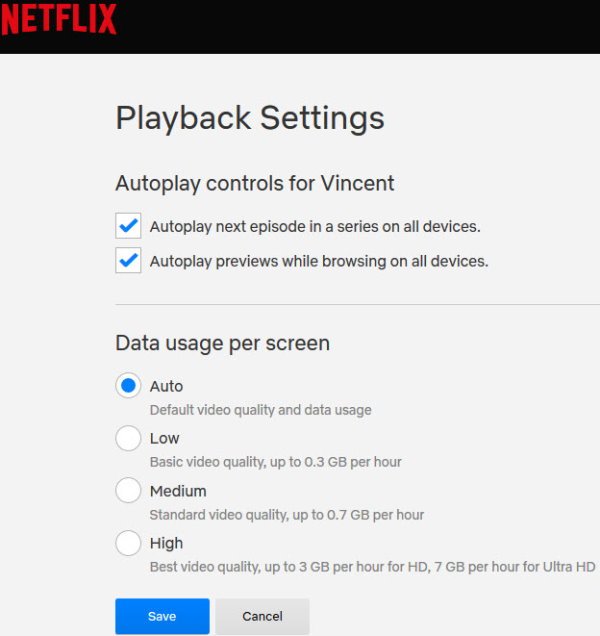Click the 'Standard video quality' description text

point(286,515)
